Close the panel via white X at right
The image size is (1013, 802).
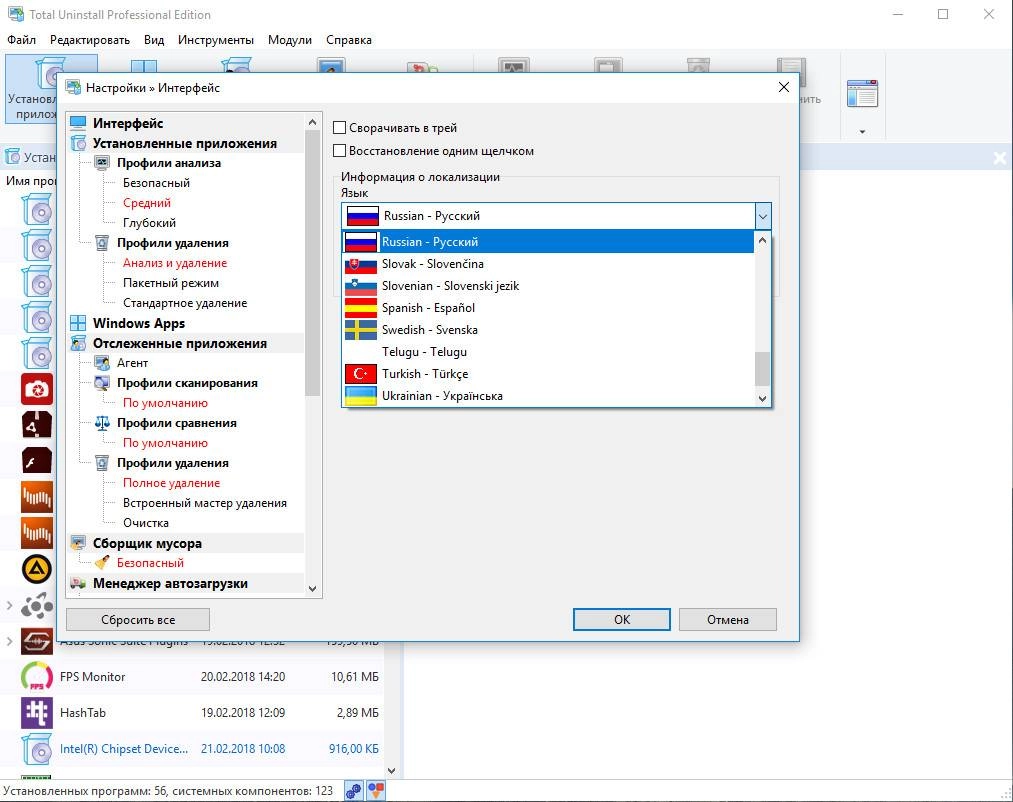999,158
